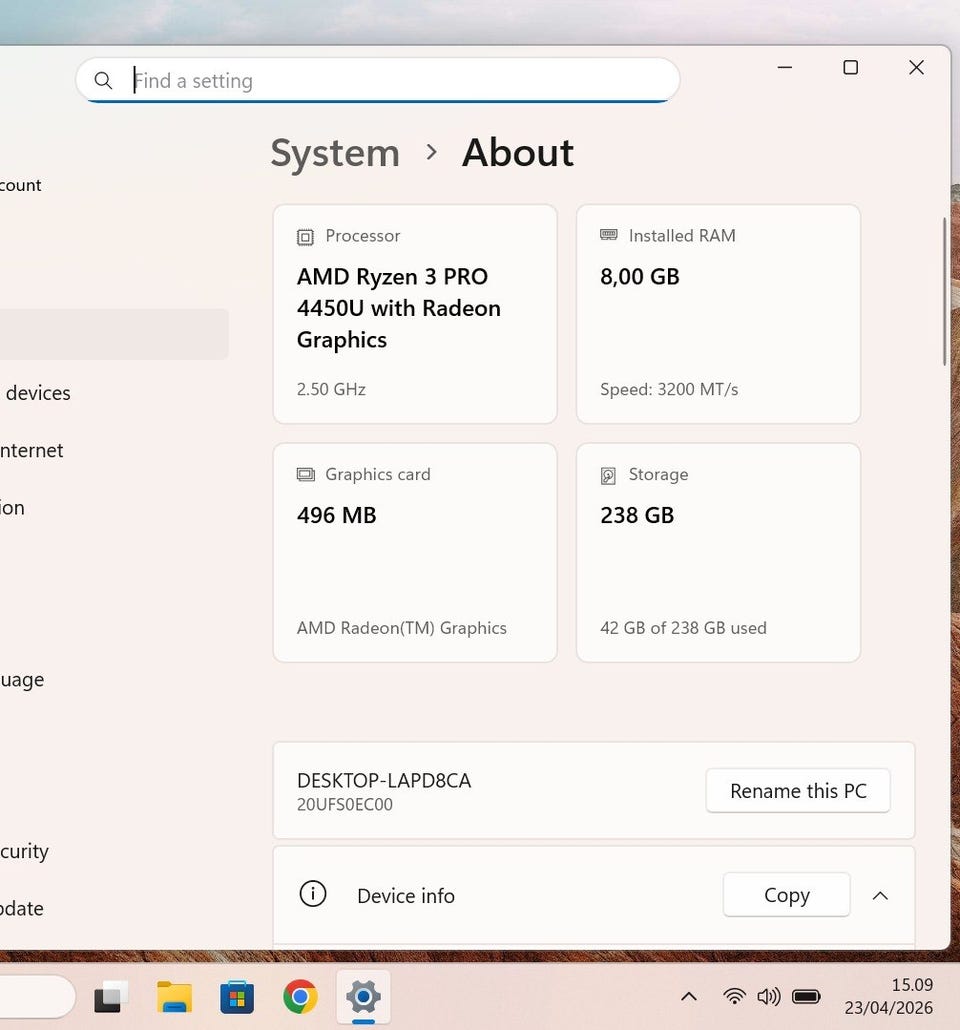Click the battery status tray icon
This screenshot has height=1030, width=960.
(x=806, y=996)
